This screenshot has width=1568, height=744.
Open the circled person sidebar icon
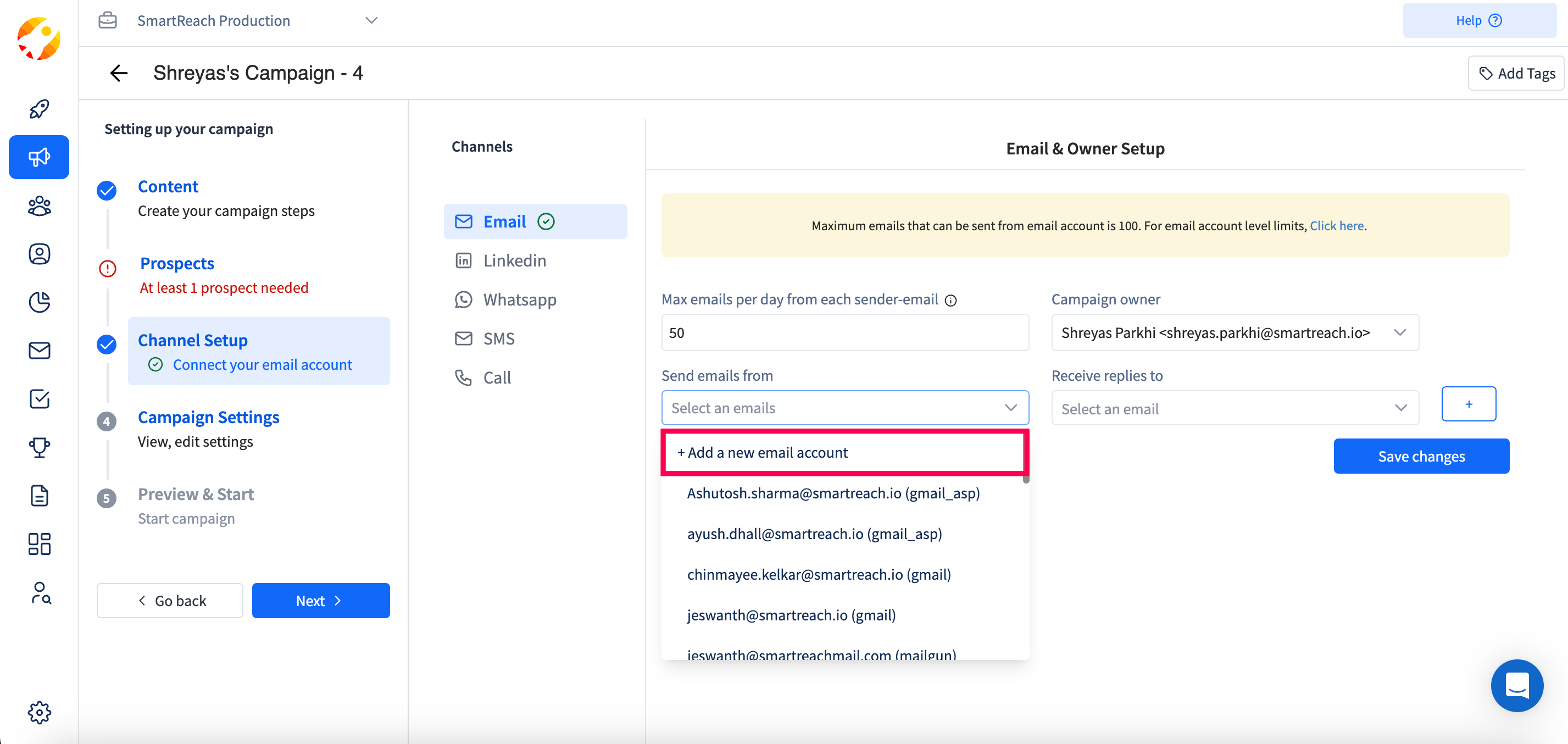pyautogui.click(x=39, y=254)
